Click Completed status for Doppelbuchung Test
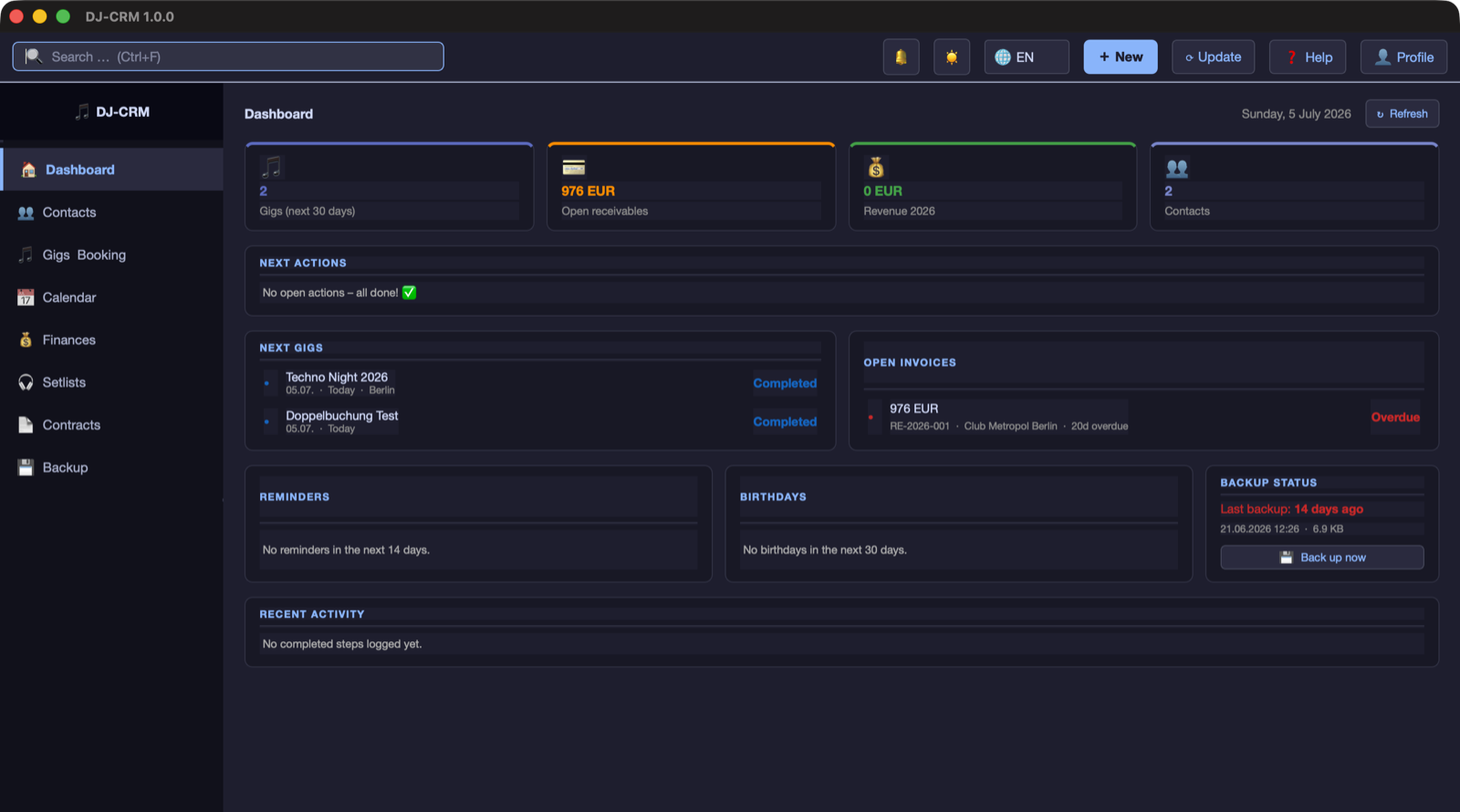The image size is (1460, 812). [785, 422]
